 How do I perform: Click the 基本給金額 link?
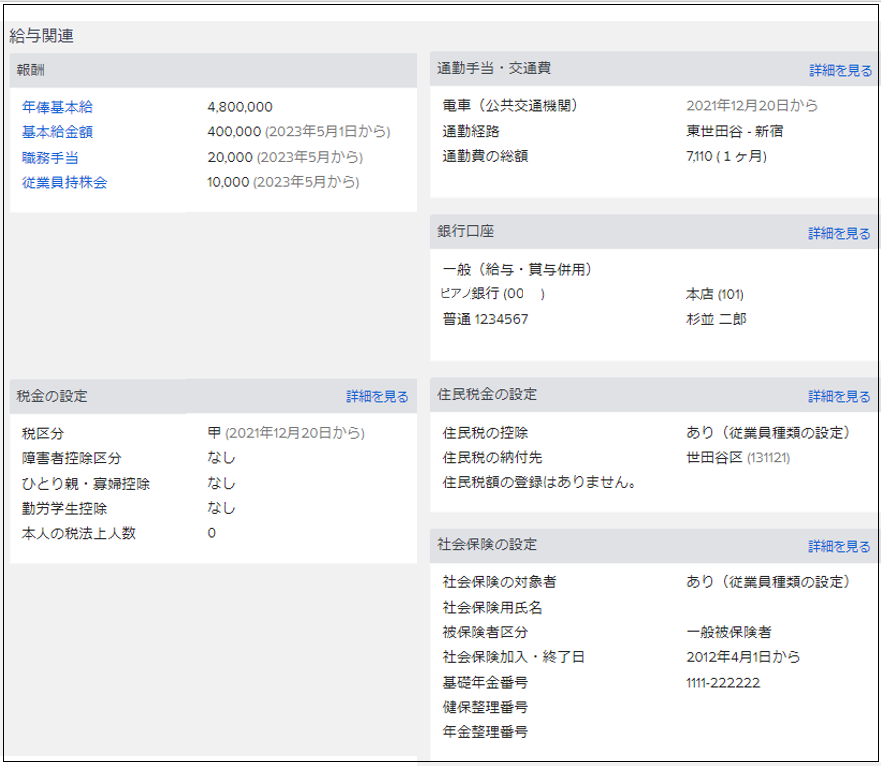pos(57,132)
